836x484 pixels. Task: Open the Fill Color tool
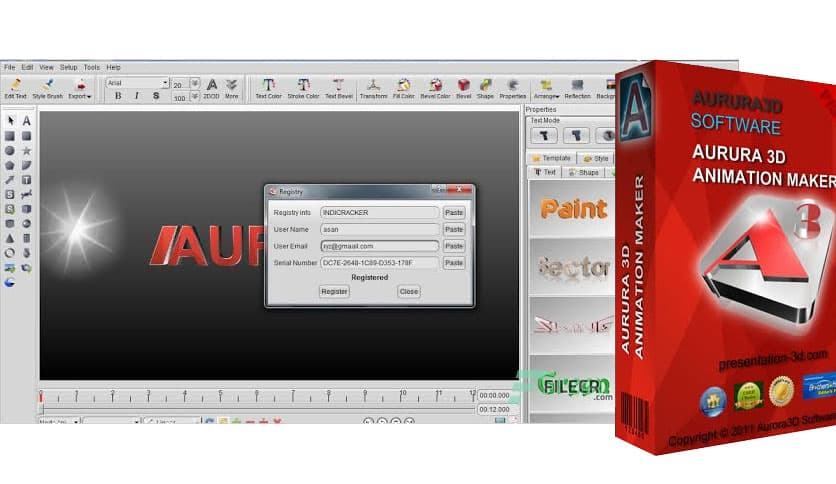[404, 88]
